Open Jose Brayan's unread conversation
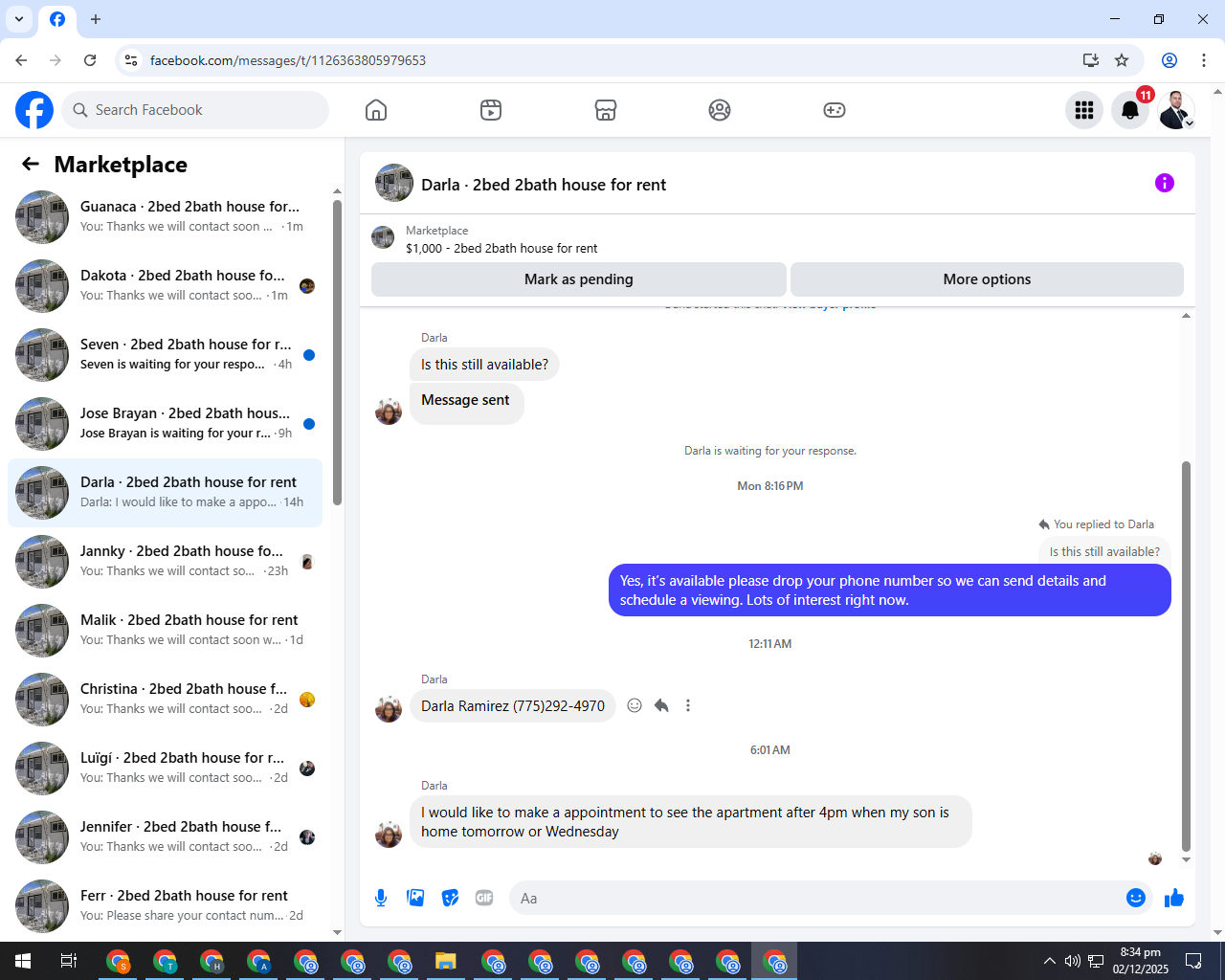1225x980 pixels. [x=165, y=424]
